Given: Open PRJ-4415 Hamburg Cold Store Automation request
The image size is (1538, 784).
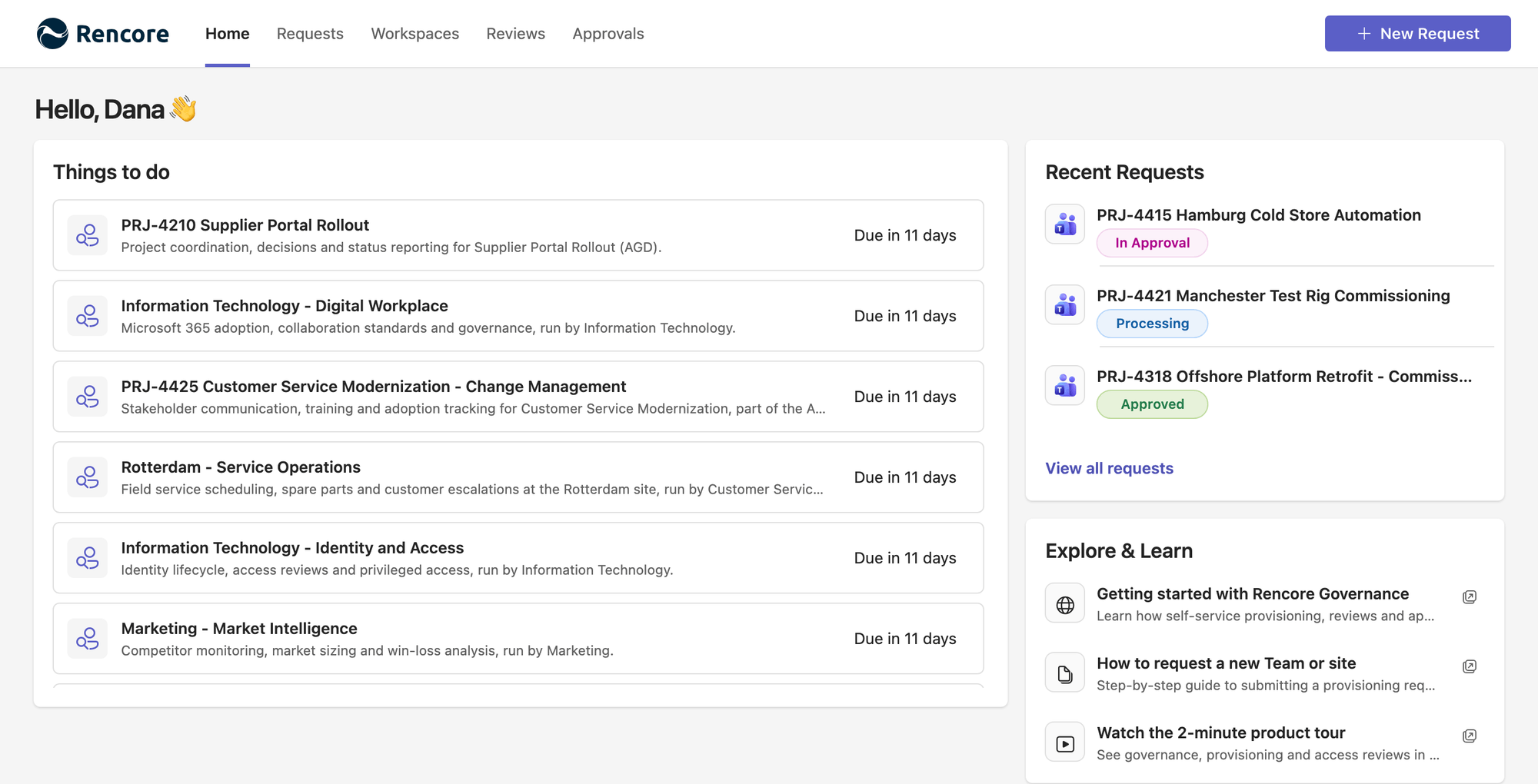Looking at the screenshot, I should point(1259,215).
